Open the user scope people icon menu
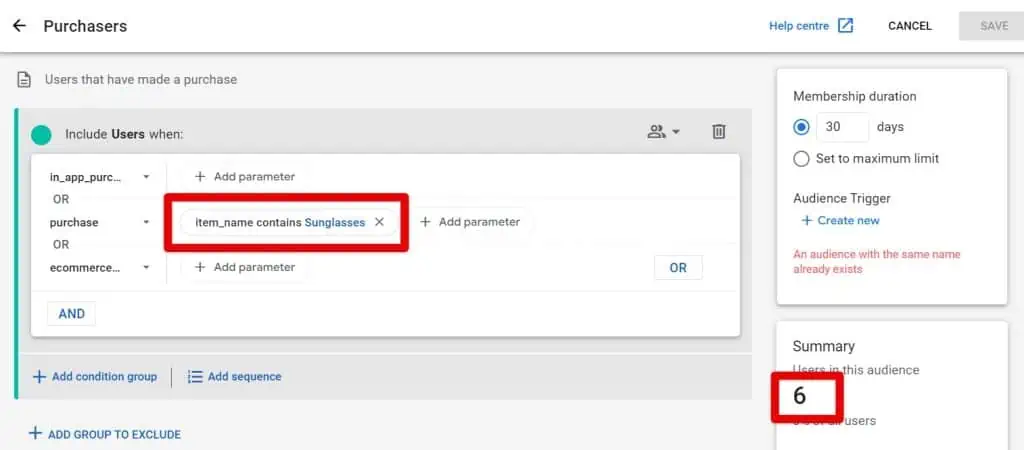Image resolution: width=1024 pixels, height=450 pixels. pos(663,132)
